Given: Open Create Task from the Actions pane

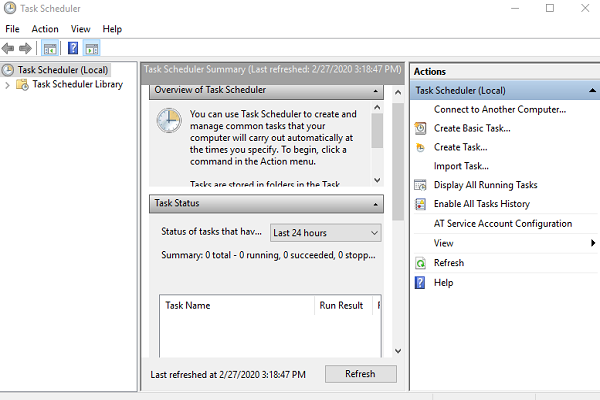Looking at the screenshot, I should click(460, 147).
